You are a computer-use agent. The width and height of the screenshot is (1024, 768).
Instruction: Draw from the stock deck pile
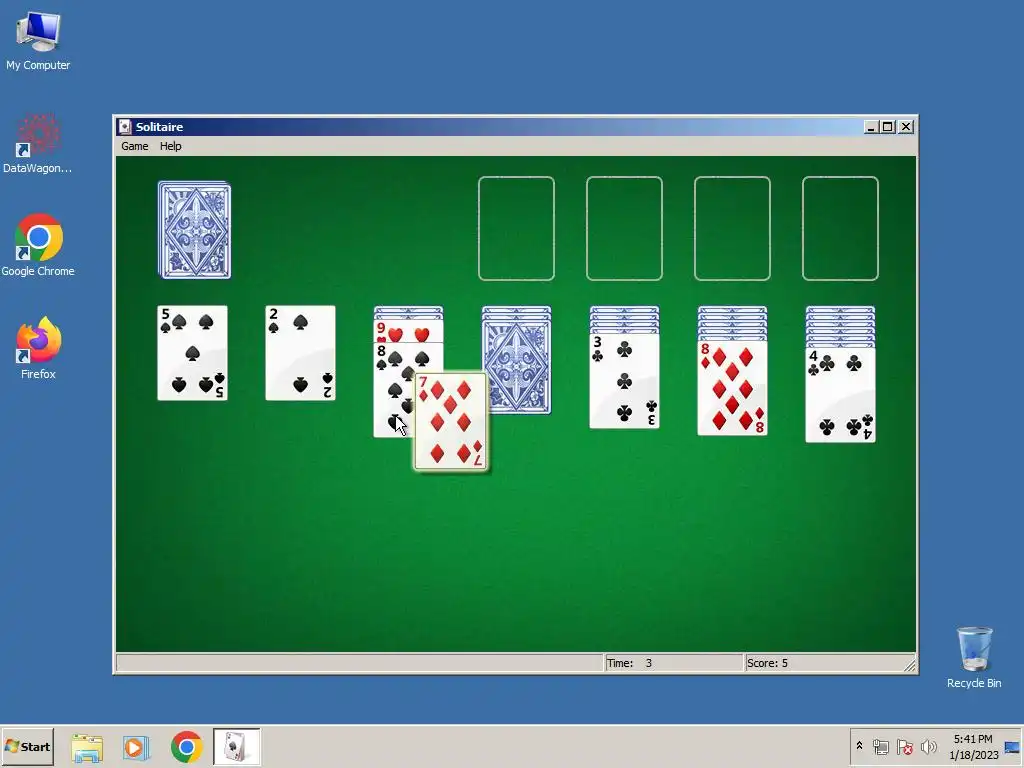click(195, 231)
